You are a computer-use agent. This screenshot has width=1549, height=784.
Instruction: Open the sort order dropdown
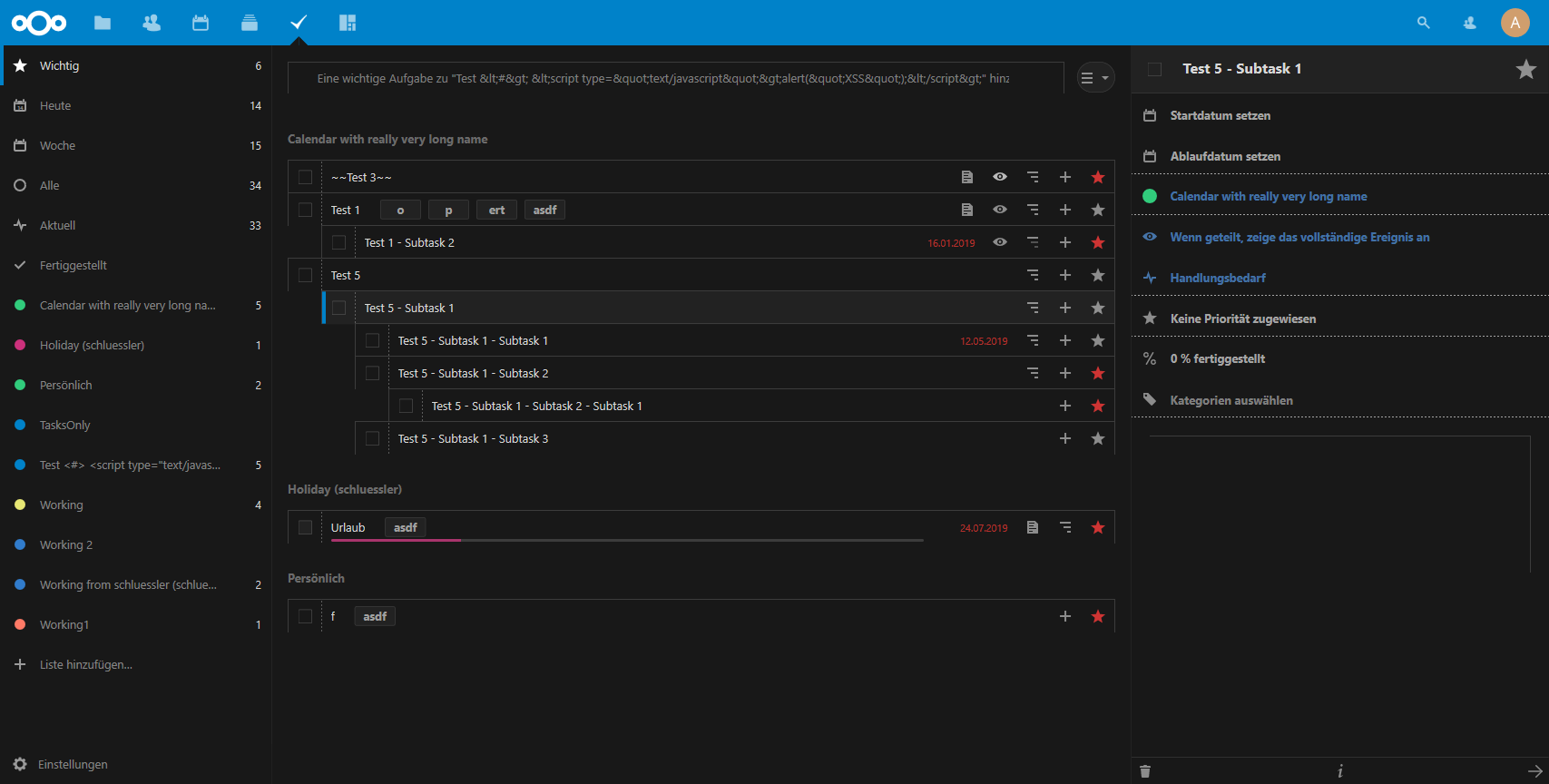tap(1095, 78)
